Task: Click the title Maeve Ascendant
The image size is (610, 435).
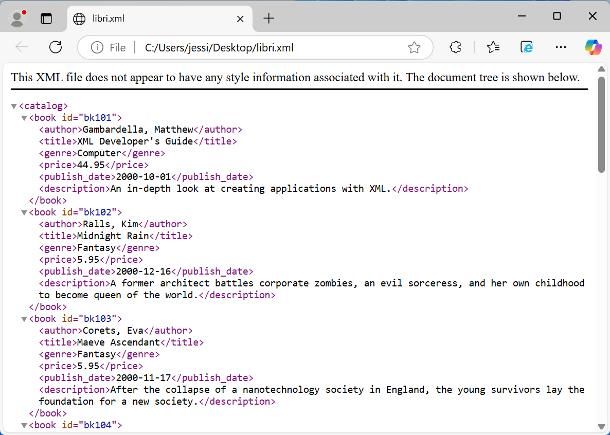Action: [119, 342]
